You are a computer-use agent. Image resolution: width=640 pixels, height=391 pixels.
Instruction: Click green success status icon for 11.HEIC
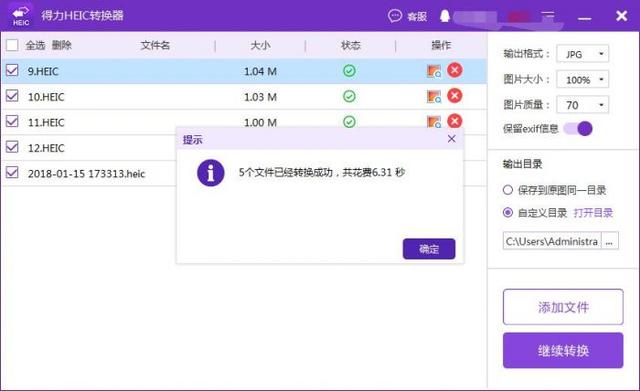(x=349, y=121)
